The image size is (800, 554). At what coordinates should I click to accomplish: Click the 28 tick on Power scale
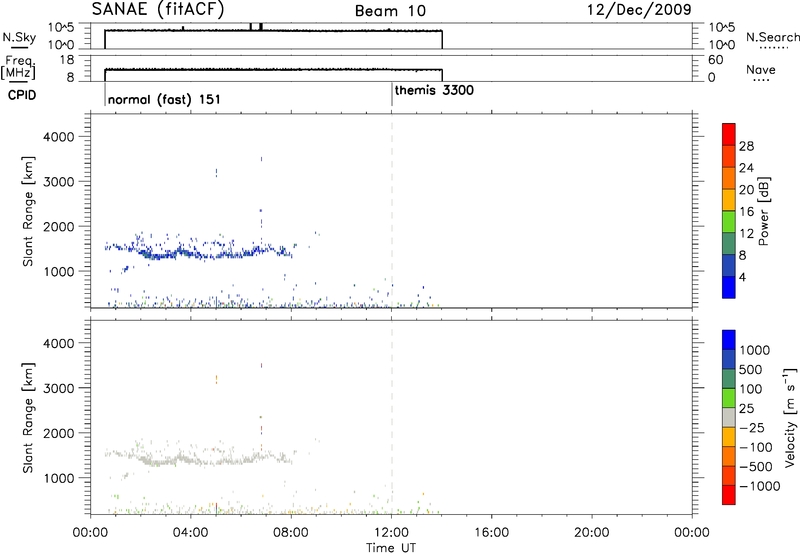pyautogui.click(x=746, y=146)
